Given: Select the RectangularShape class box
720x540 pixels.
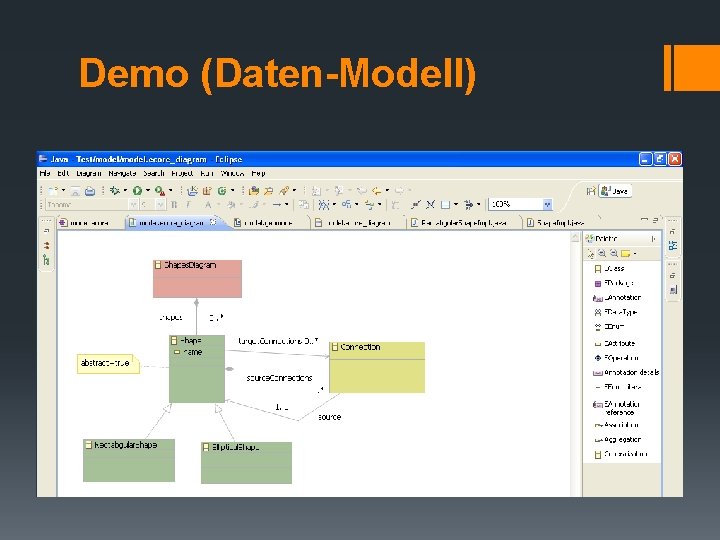Looking at the screenshot, I should (129, 461).
